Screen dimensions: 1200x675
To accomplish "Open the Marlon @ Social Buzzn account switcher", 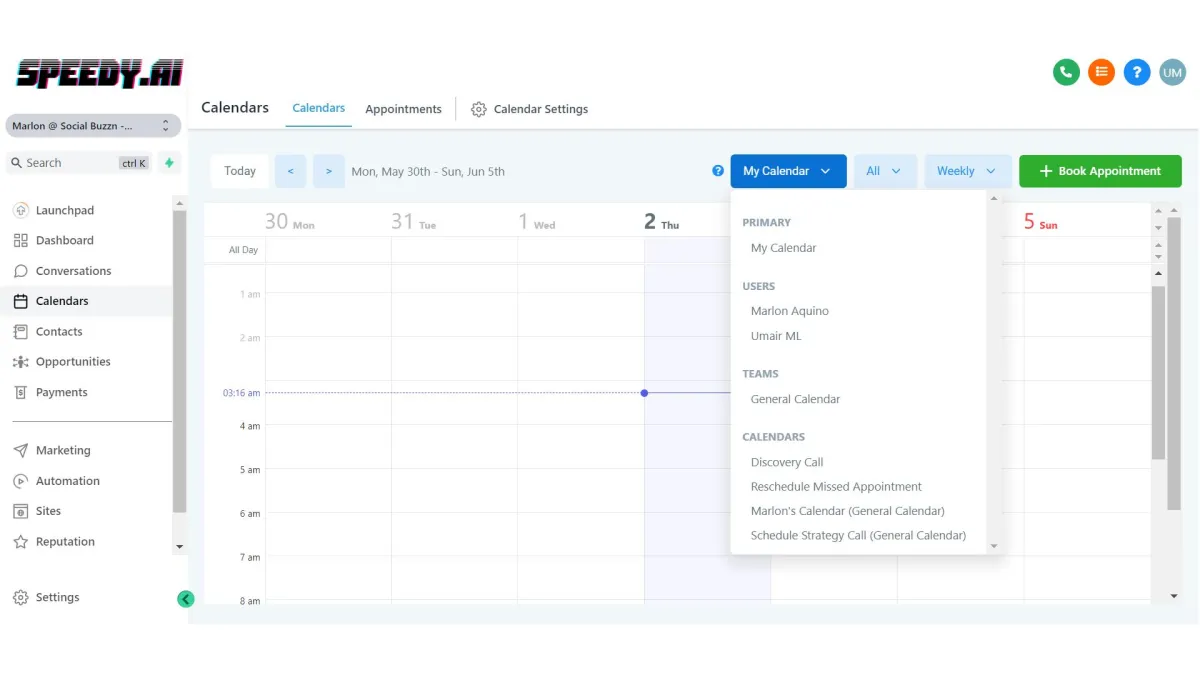I will pos(93,126).
